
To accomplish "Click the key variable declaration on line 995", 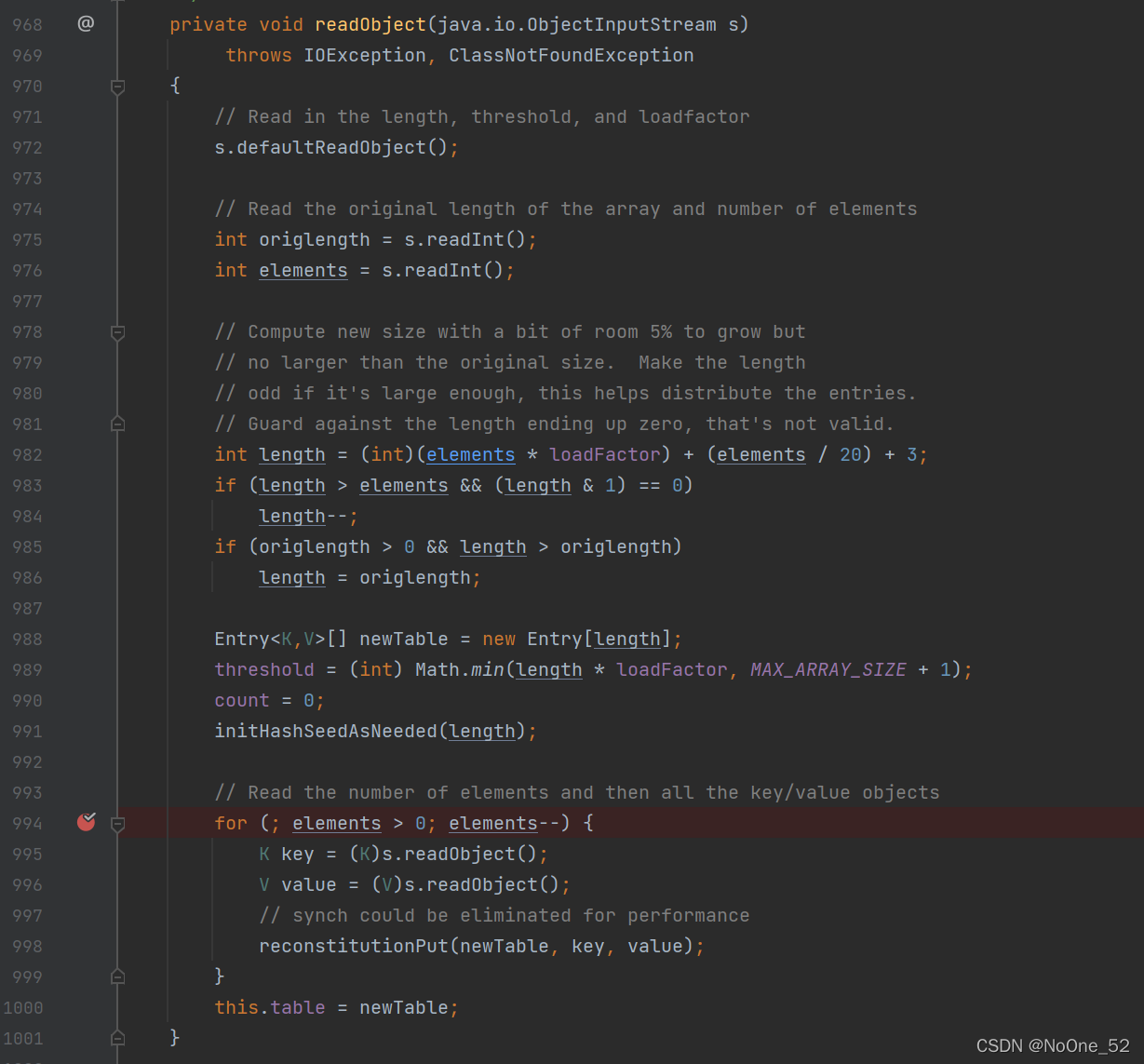I will click(x=298, y=855).
